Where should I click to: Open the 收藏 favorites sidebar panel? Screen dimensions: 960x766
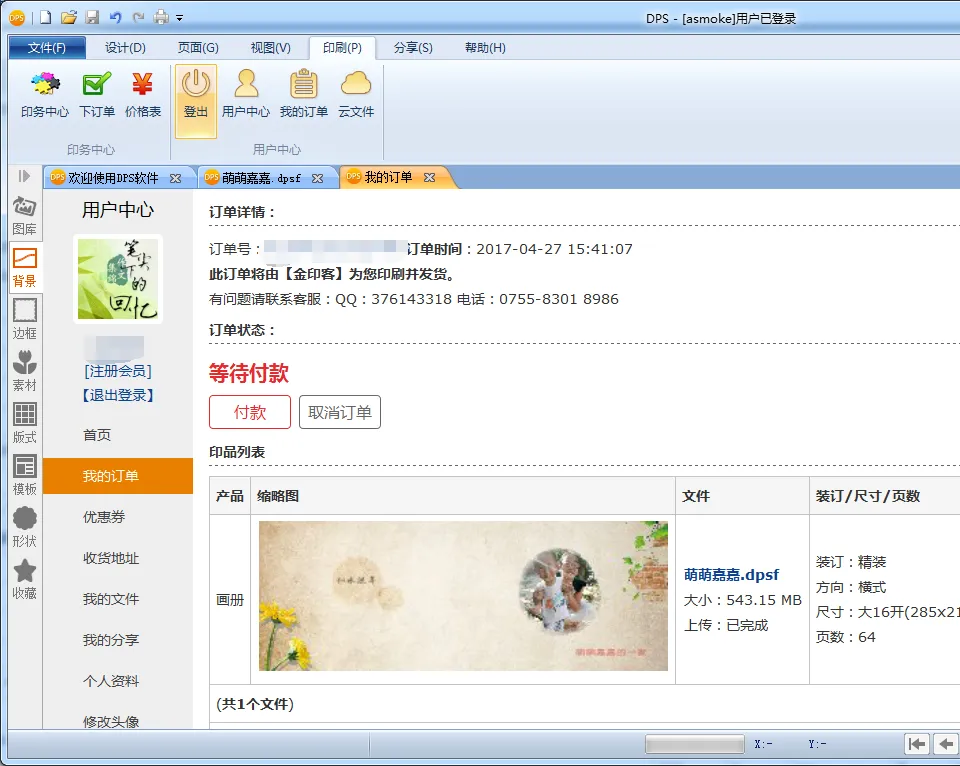(24, 580)
